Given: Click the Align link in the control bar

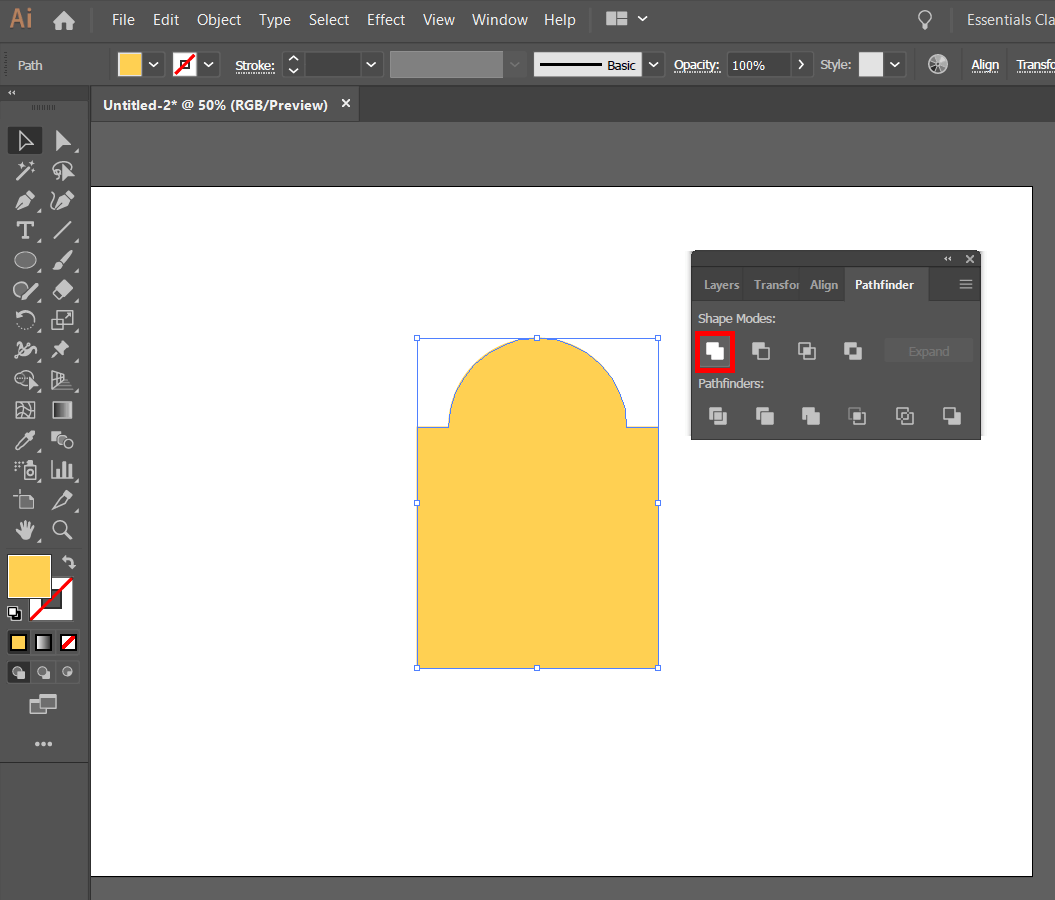Looking at the screenshot, I should [x=985, y=64].
